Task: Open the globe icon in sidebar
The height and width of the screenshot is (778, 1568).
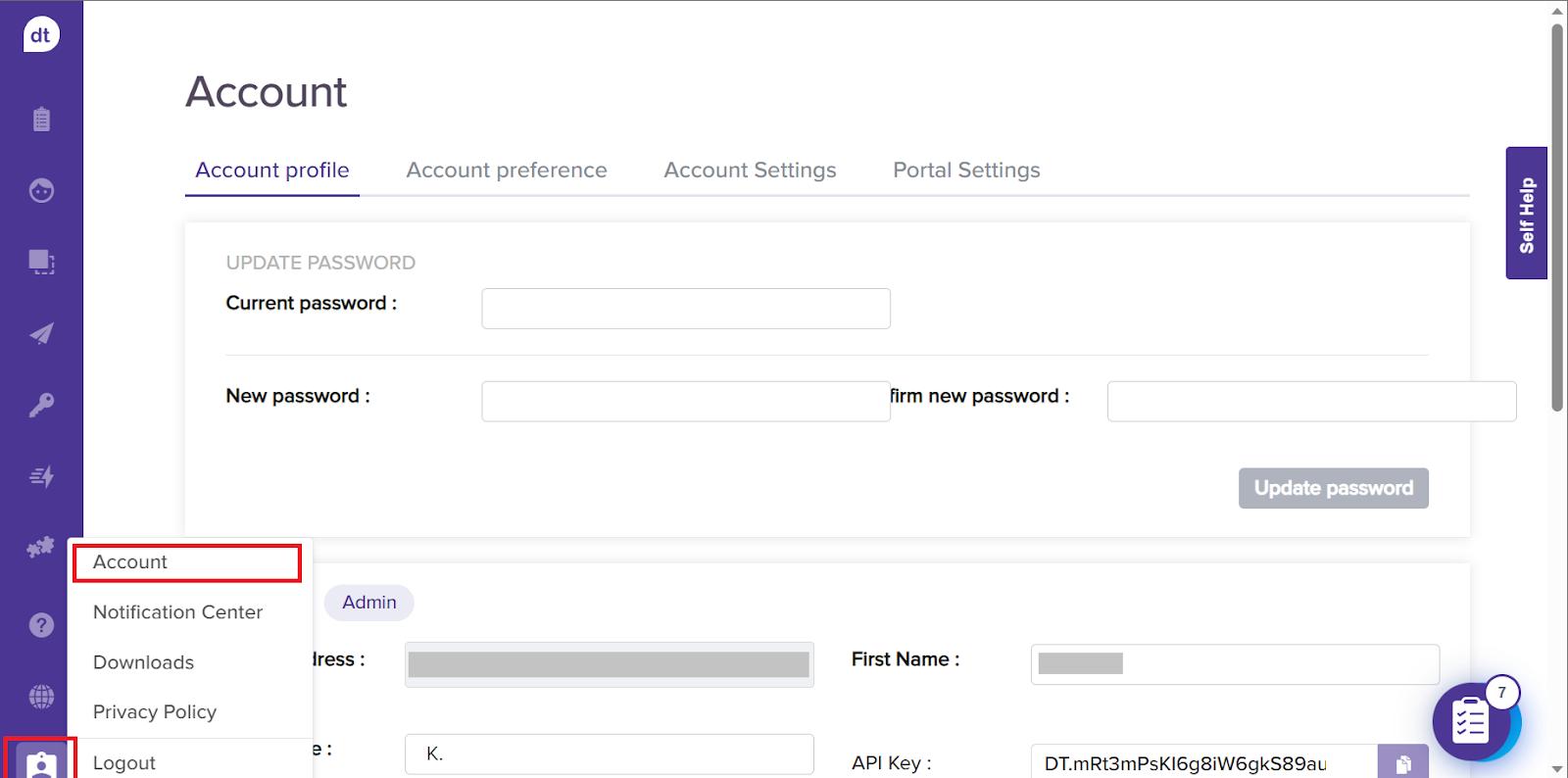Action: [x=41, y=697]
